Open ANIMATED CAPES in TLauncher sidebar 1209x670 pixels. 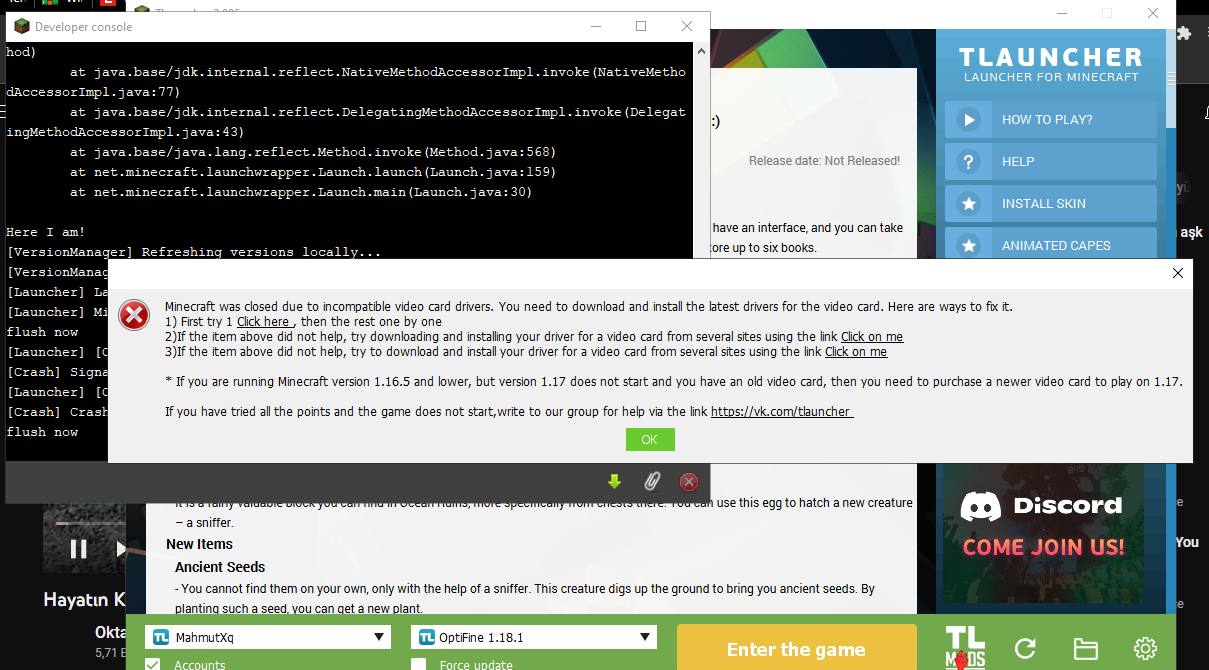pyautogui.click(x=1051, y=244)
